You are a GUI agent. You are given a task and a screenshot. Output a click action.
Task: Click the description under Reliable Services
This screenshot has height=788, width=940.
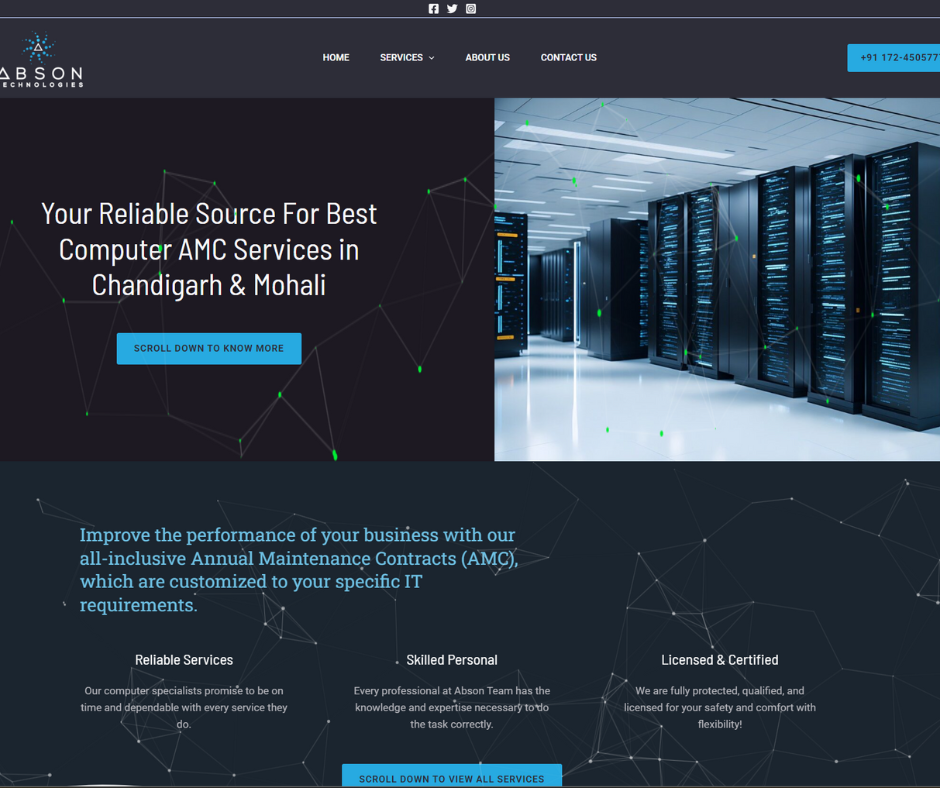click(184, 707)
